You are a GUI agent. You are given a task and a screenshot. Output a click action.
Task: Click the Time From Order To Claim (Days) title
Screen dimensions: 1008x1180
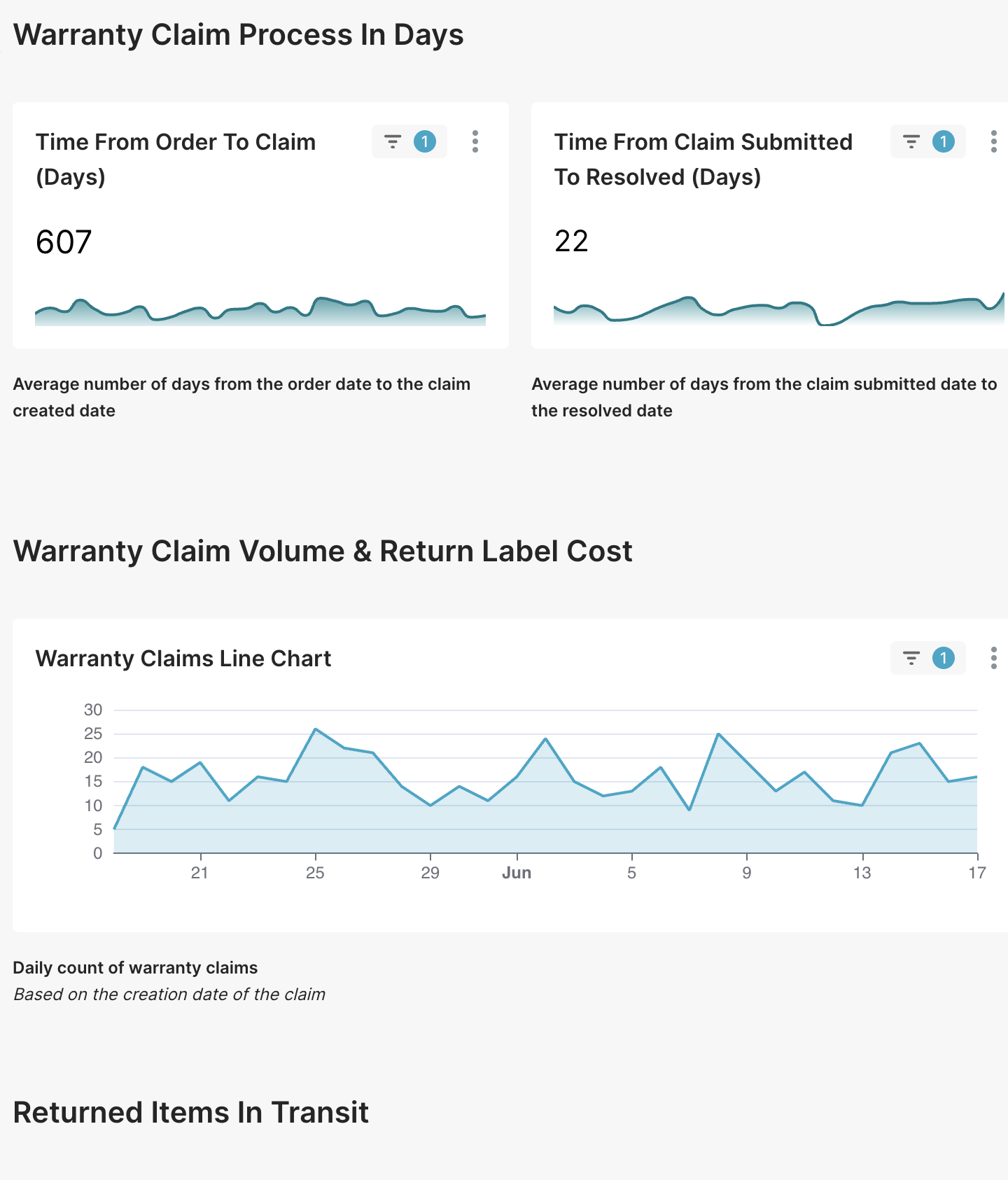176,160
